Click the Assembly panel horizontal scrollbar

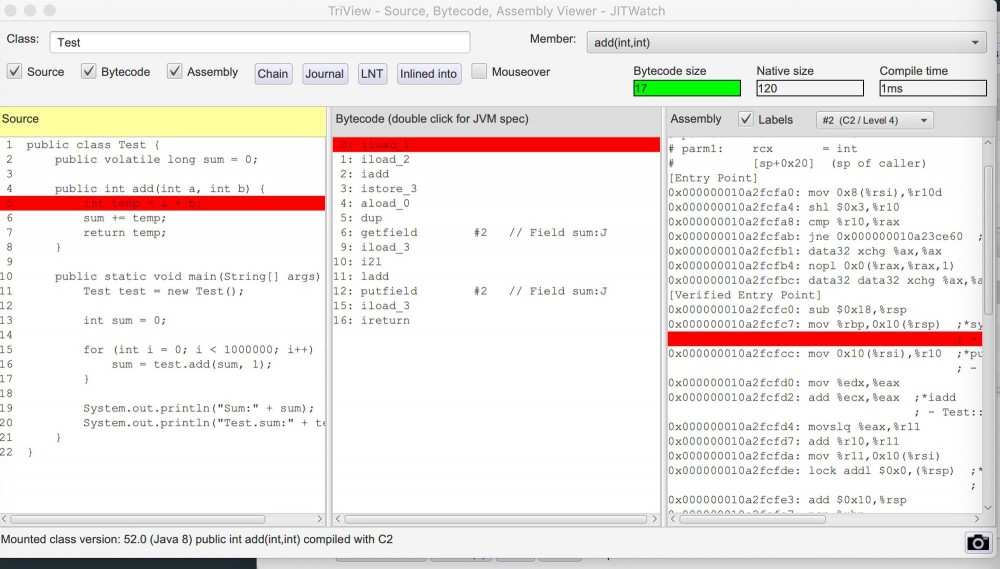[x=752, y=519]
